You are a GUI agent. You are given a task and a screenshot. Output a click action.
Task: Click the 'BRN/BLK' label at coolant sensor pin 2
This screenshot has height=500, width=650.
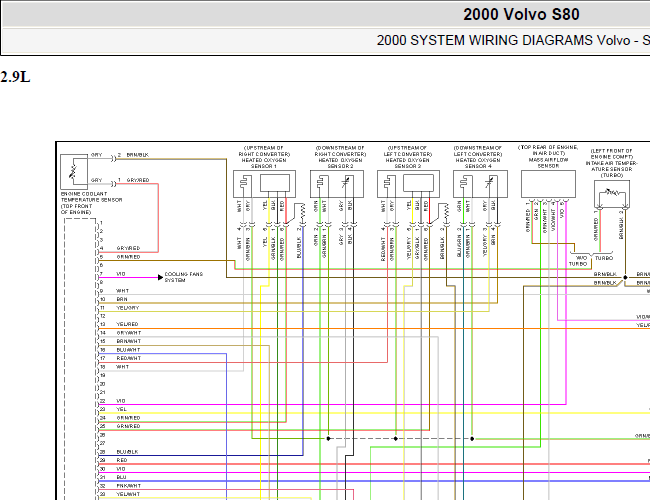[138, 155]
